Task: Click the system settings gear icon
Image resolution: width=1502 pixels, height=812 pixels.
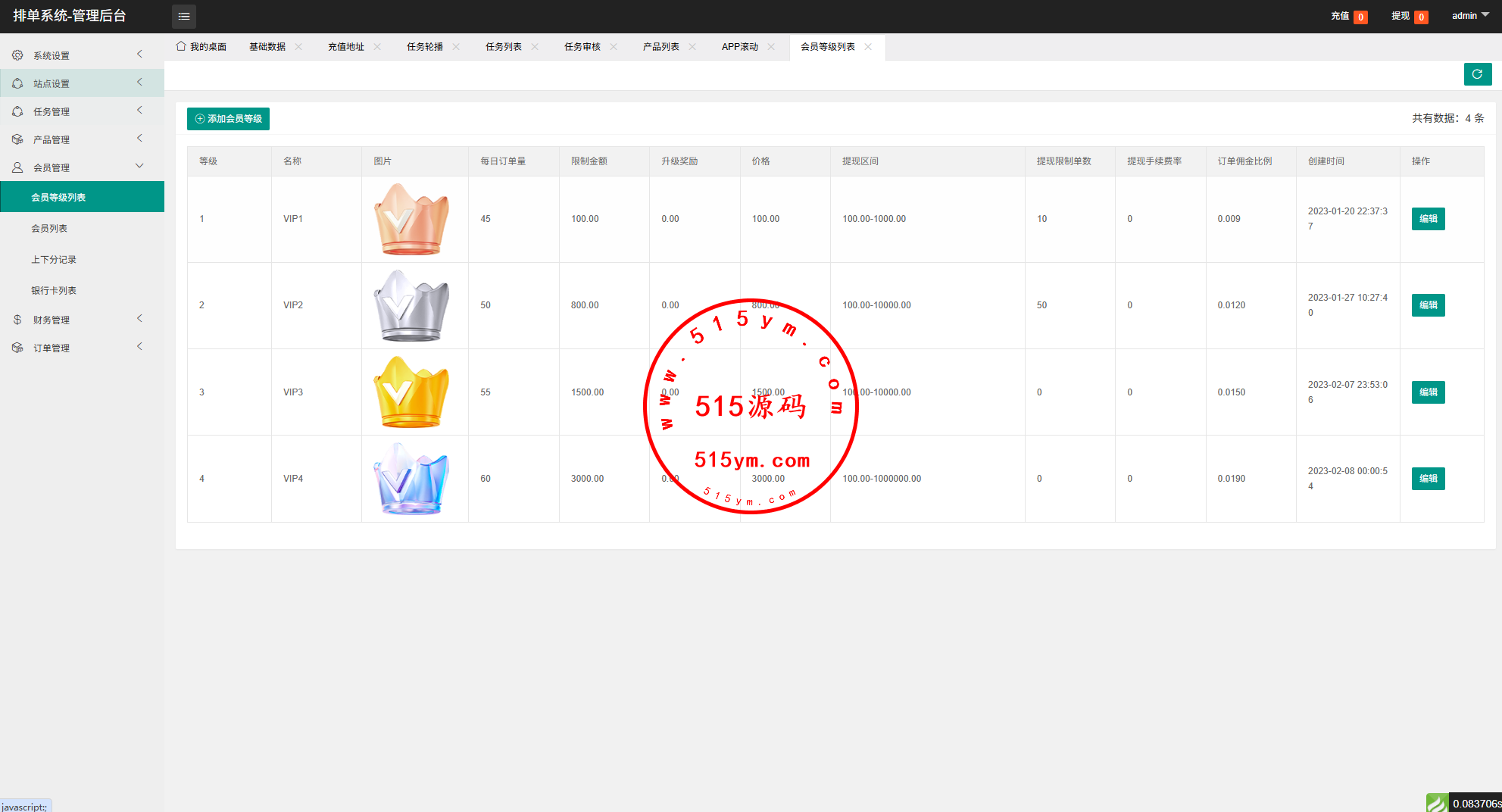Action: (17, 55)
